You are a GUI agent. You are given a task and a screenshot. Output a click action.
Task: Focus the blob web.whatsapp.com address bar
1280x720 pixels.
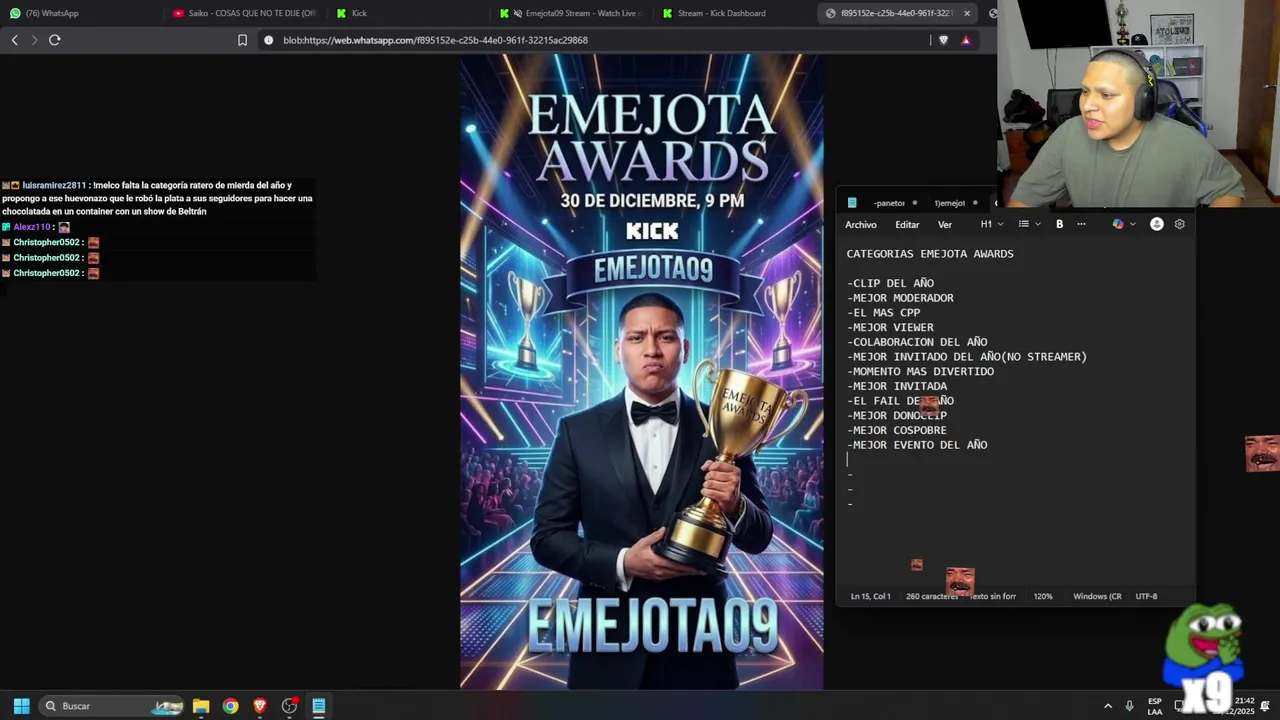(x=600, y=40)
